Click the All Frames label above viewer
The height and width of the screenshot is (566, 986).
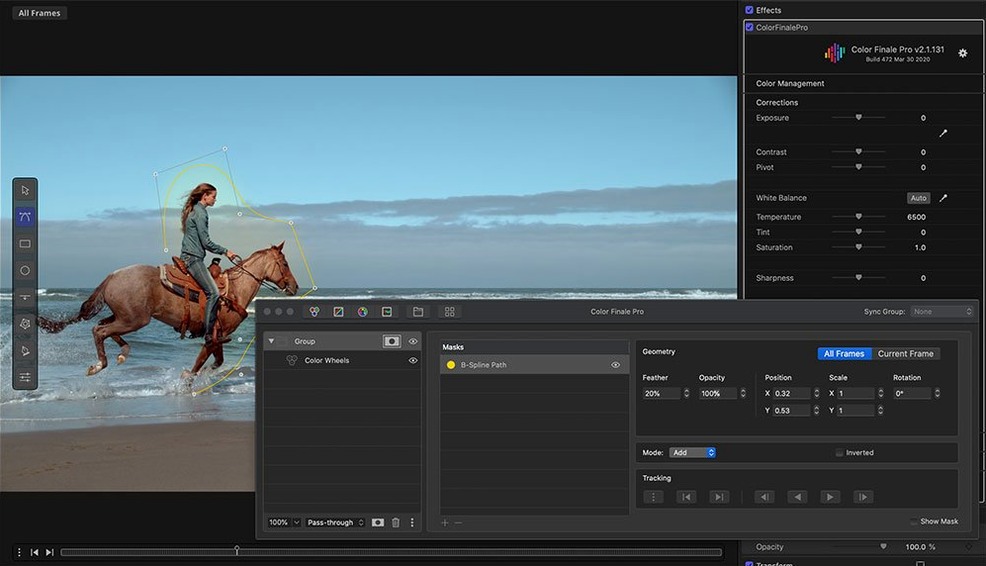pyautogui.click(x=39, y=13)
